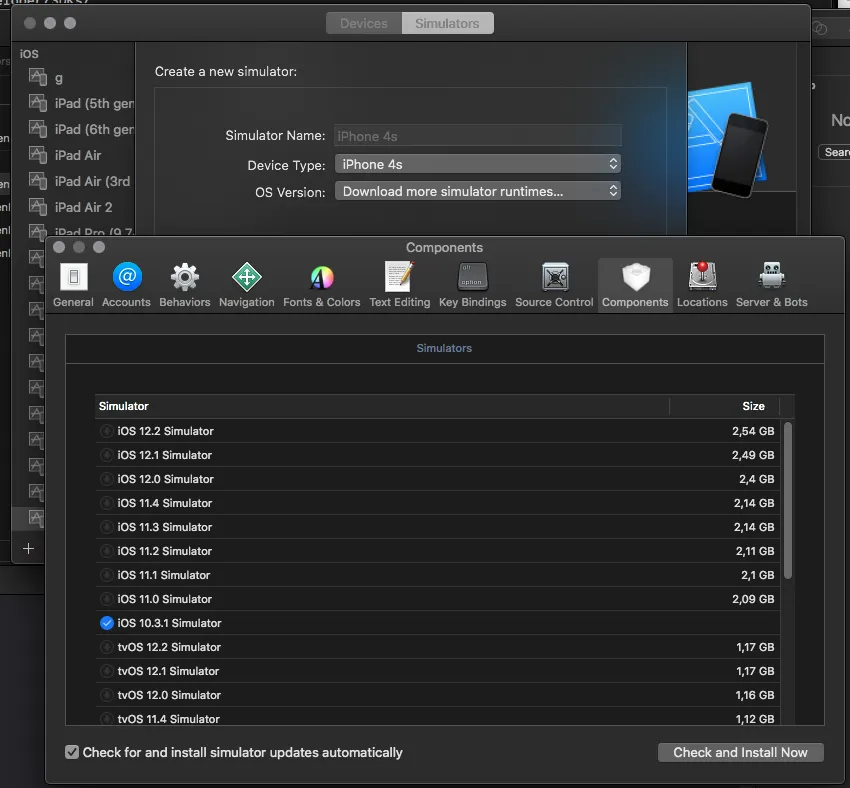Image resolution: width=850 pixels, height=788 pixels.
Task: Click the 2,09 GB size value
Action: pyautogui.click(x=753, y=599)
